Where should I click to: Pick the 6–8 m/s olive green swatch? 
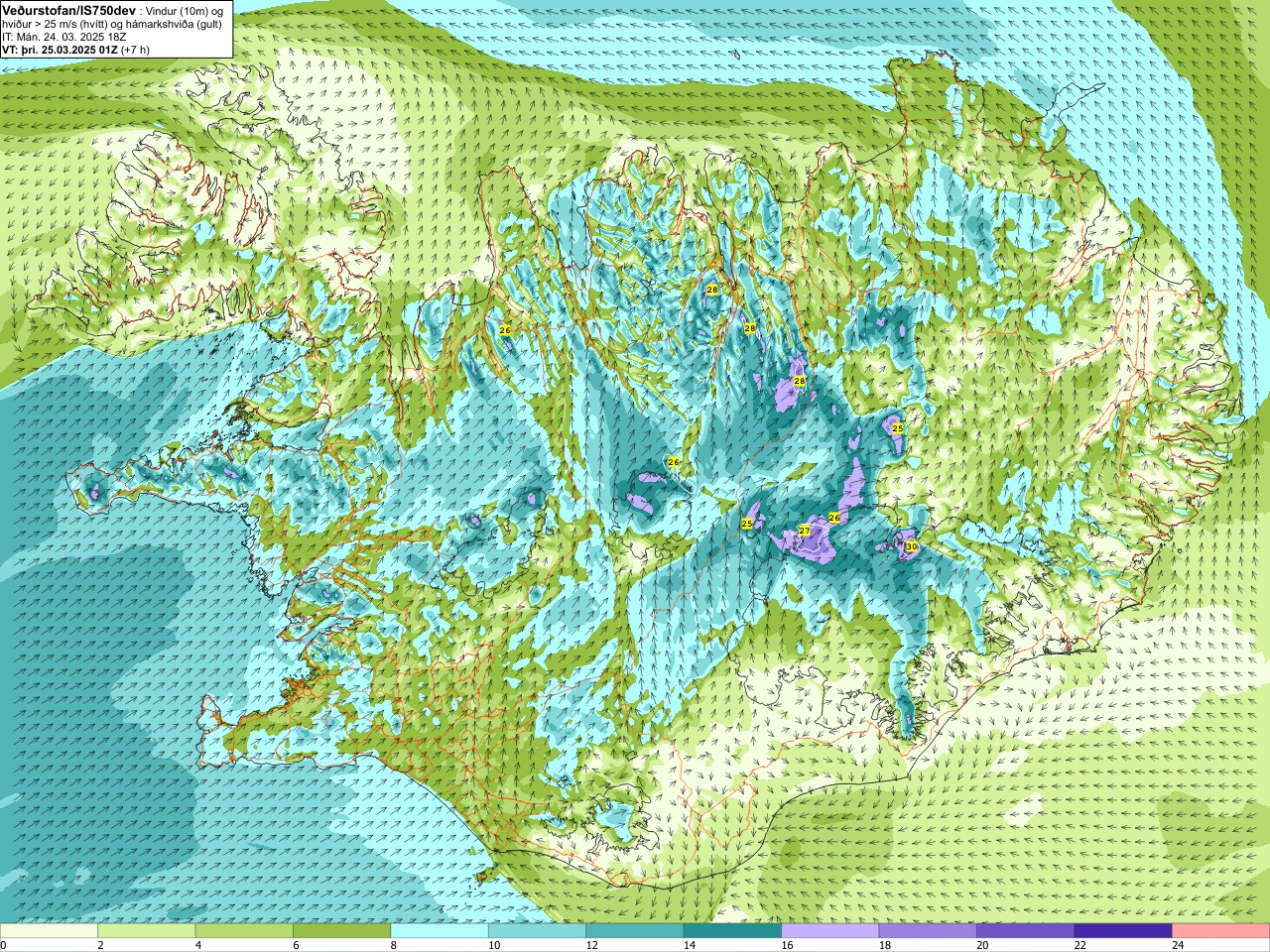[341, 931]
